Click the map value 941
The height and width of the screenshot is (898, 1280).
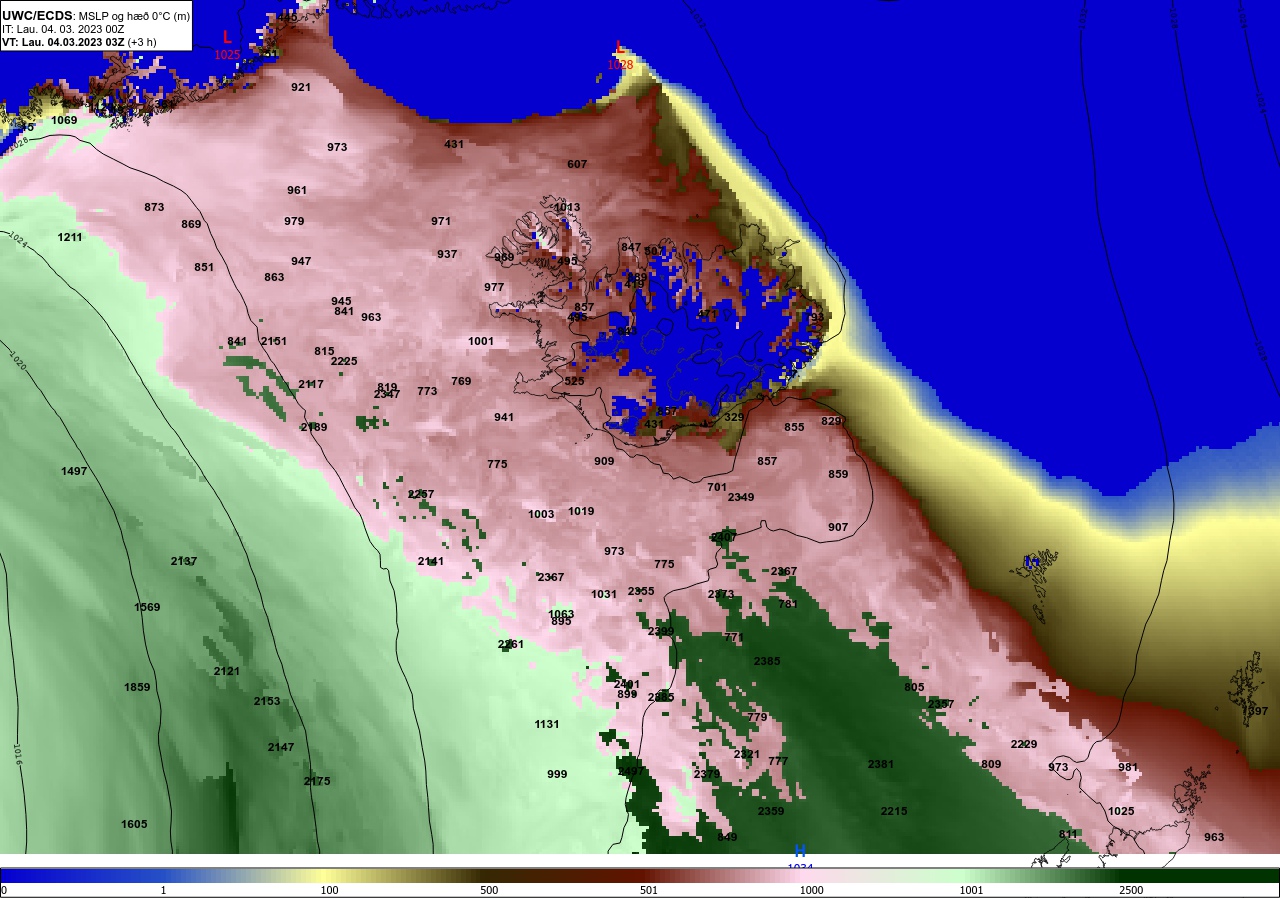click(x=504, y=417)
